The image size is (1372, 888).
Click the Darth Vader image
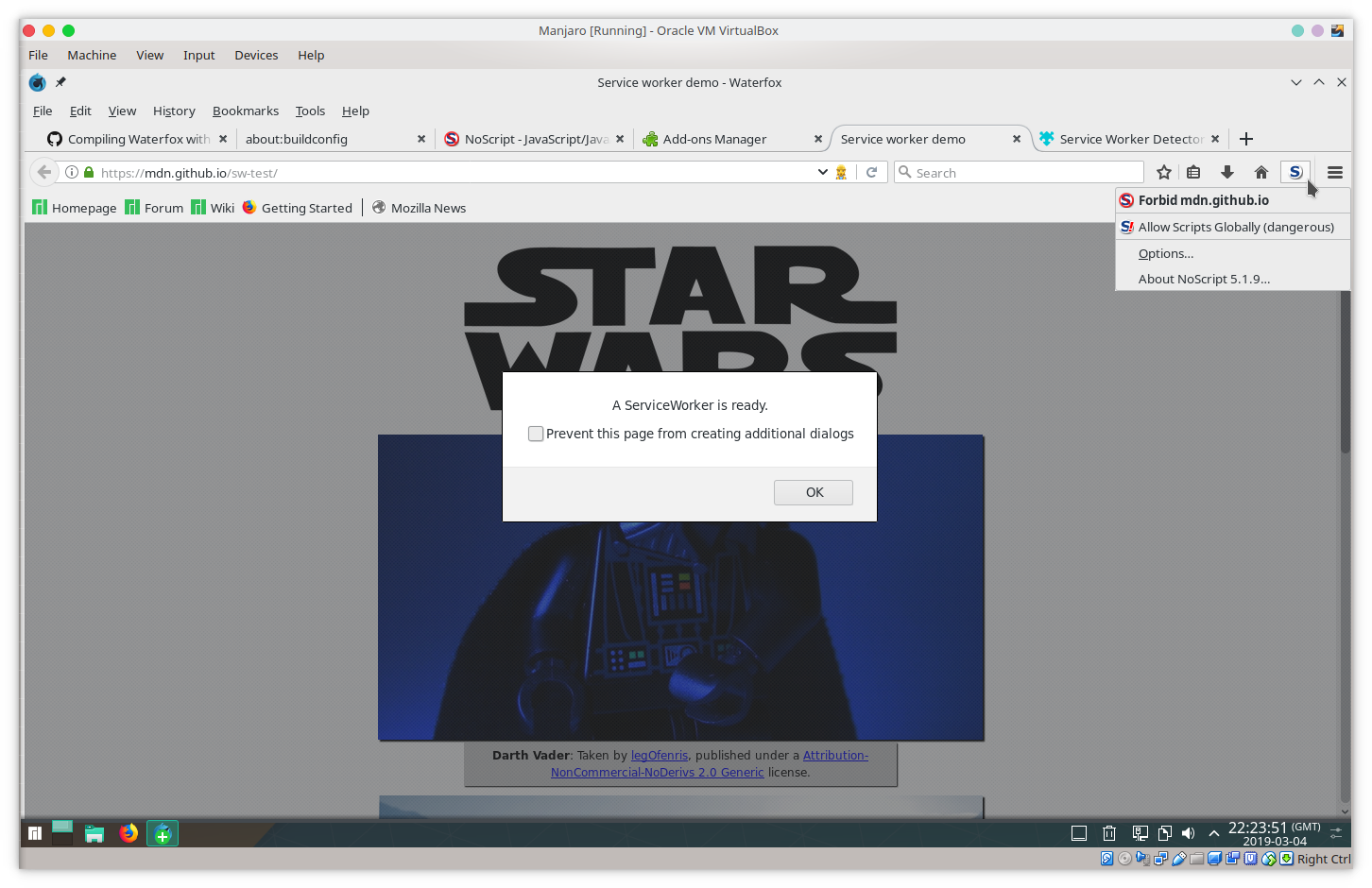pos(680,588)
